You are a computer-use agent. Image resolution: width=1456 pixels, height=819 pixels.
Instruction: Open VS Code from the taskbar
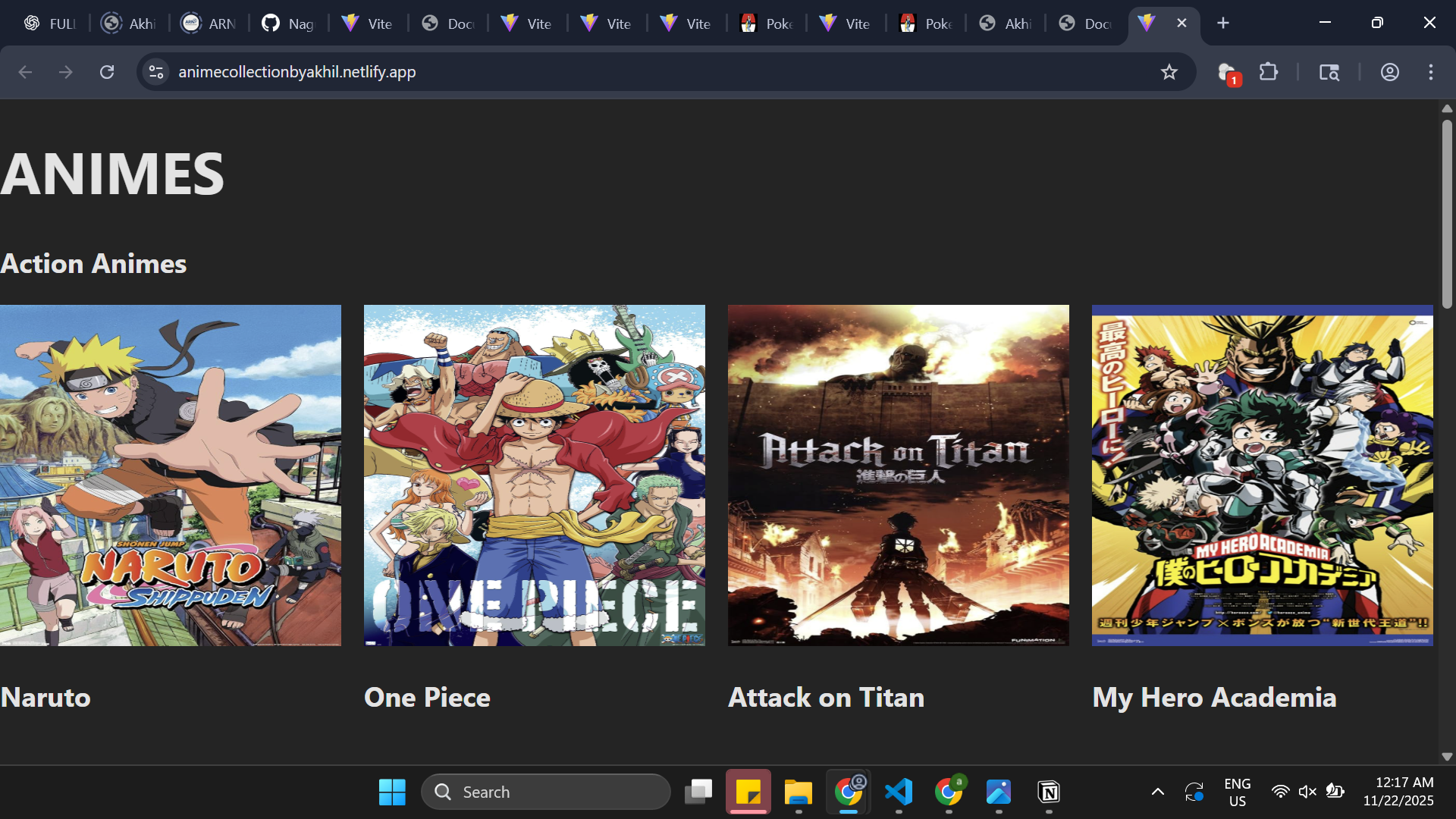click(x=898, y=791)
